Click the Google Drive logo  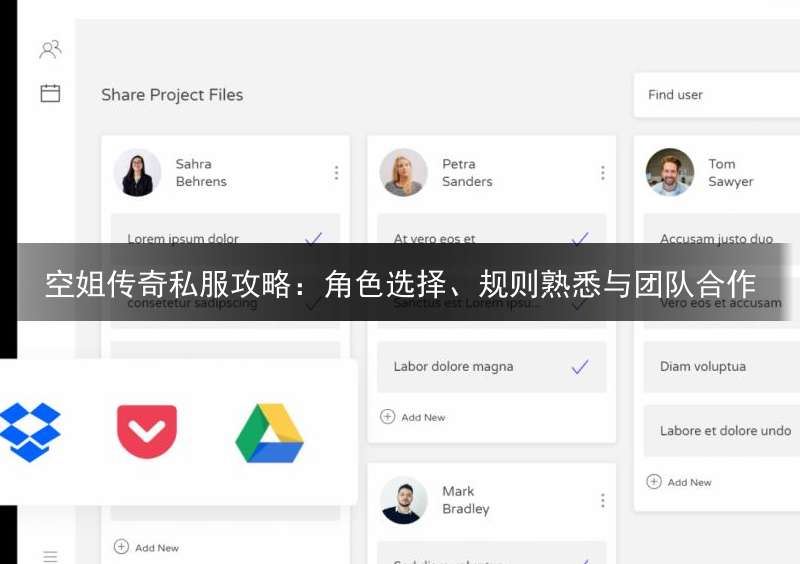click(269, 433)
